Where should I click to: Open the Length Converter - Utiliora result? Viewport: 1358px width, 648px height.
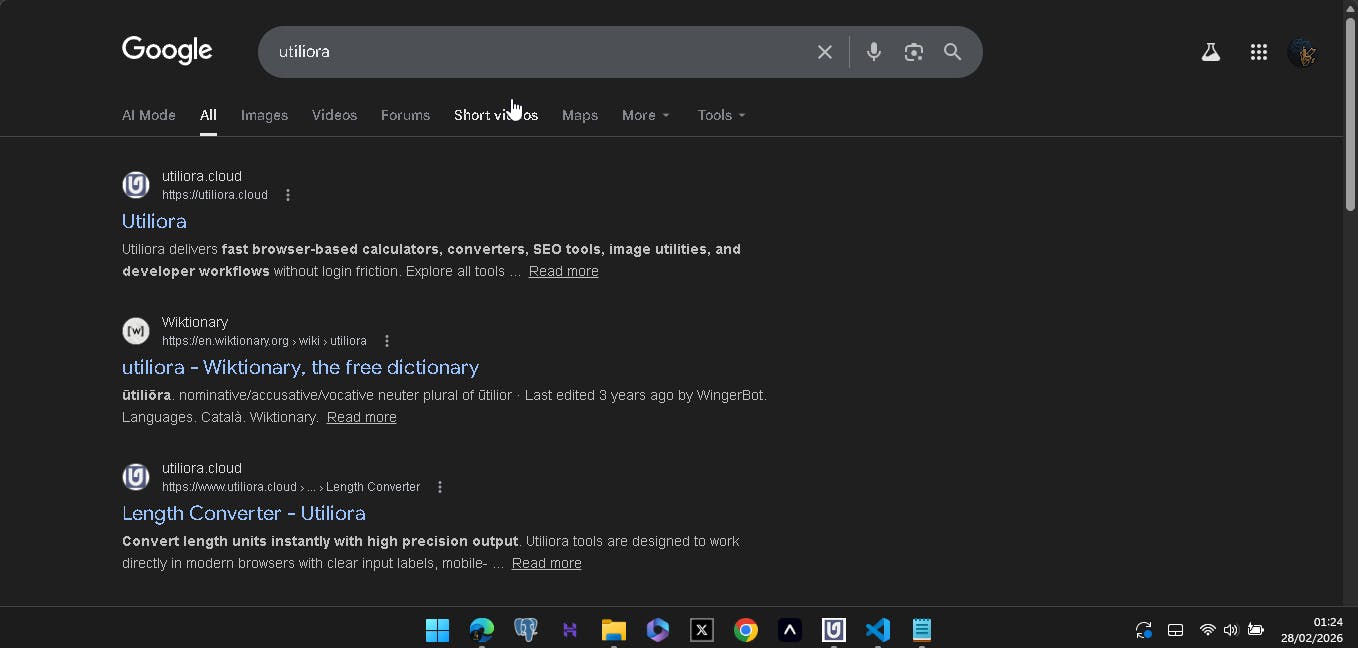[x=244, y=513]
